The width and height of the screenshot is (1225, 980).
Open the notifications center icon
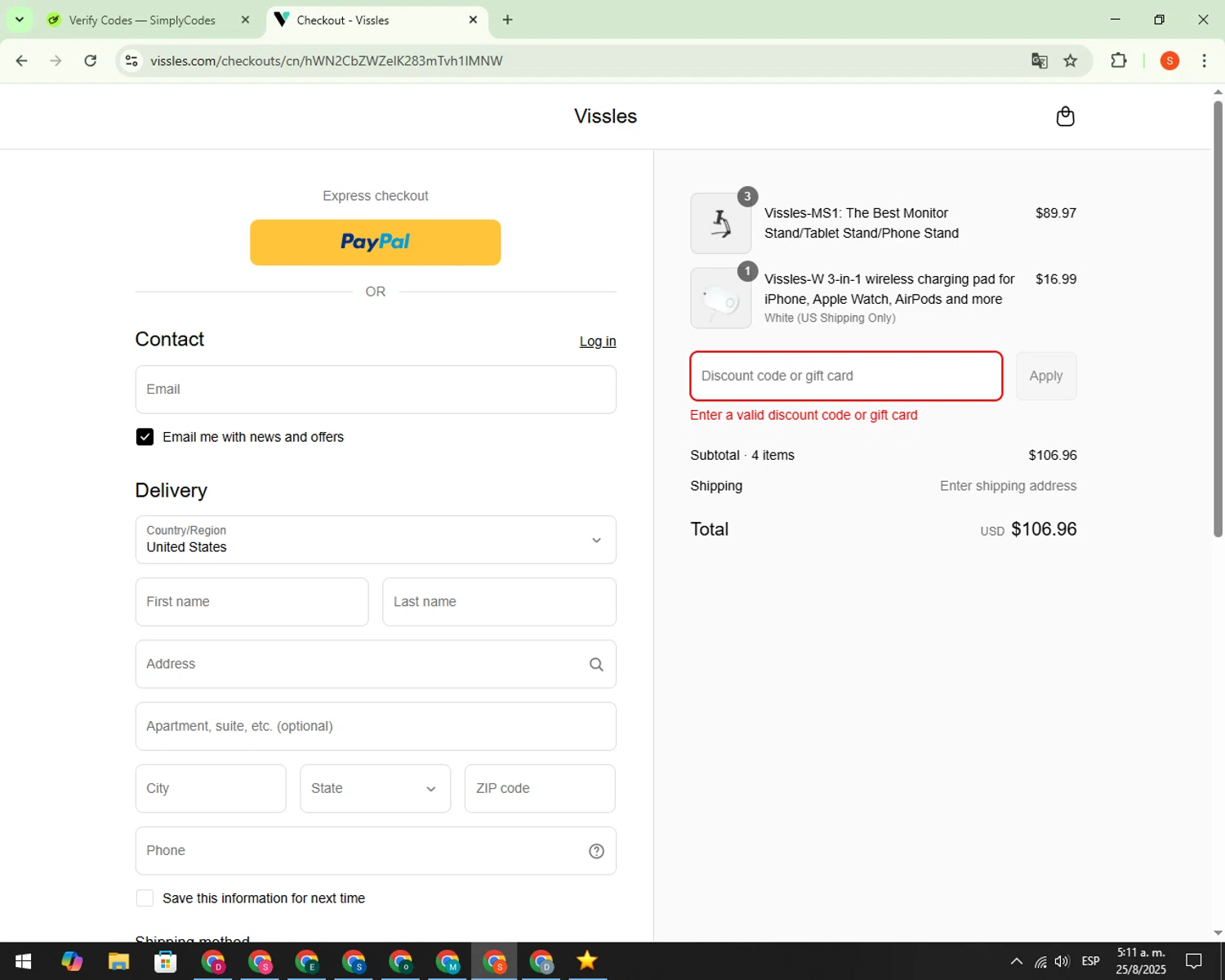click(x=1194, y=961)
